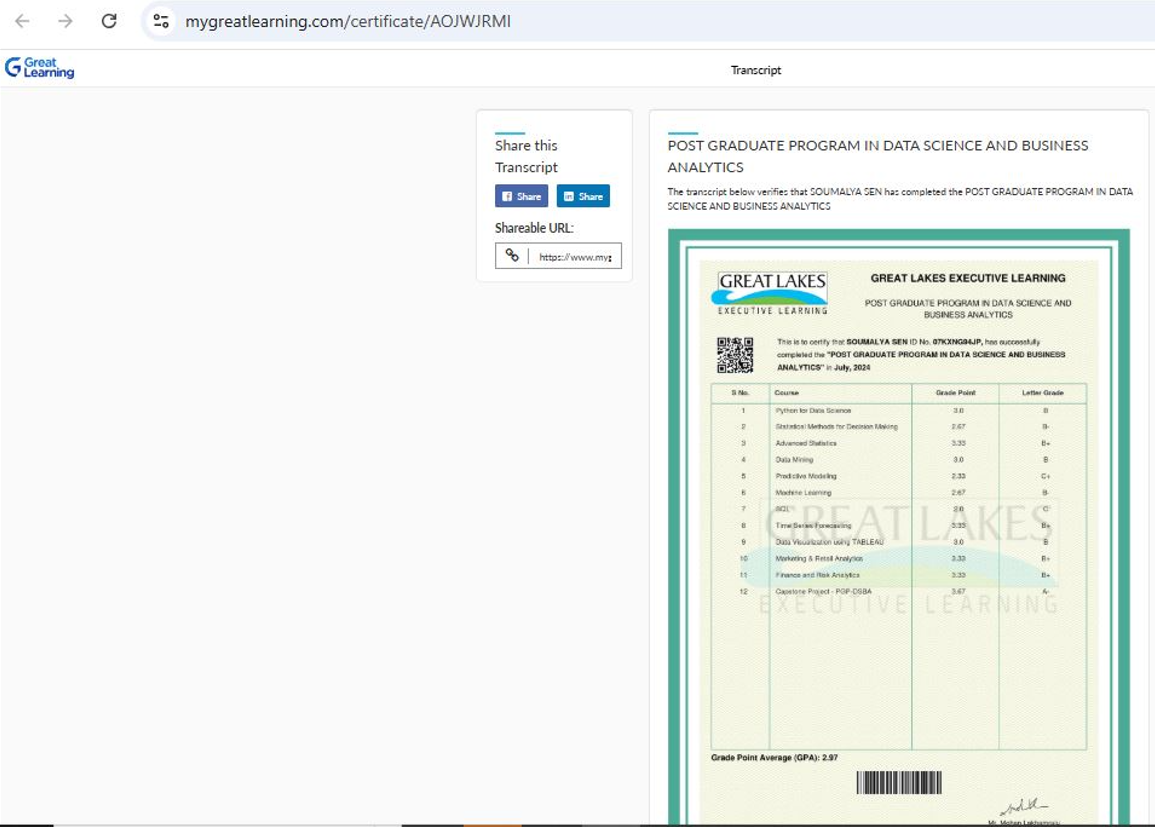This screenshot has height=827, width=1155.
Task: Click the QR code on the certificate
Action: (x=735, y=355)
